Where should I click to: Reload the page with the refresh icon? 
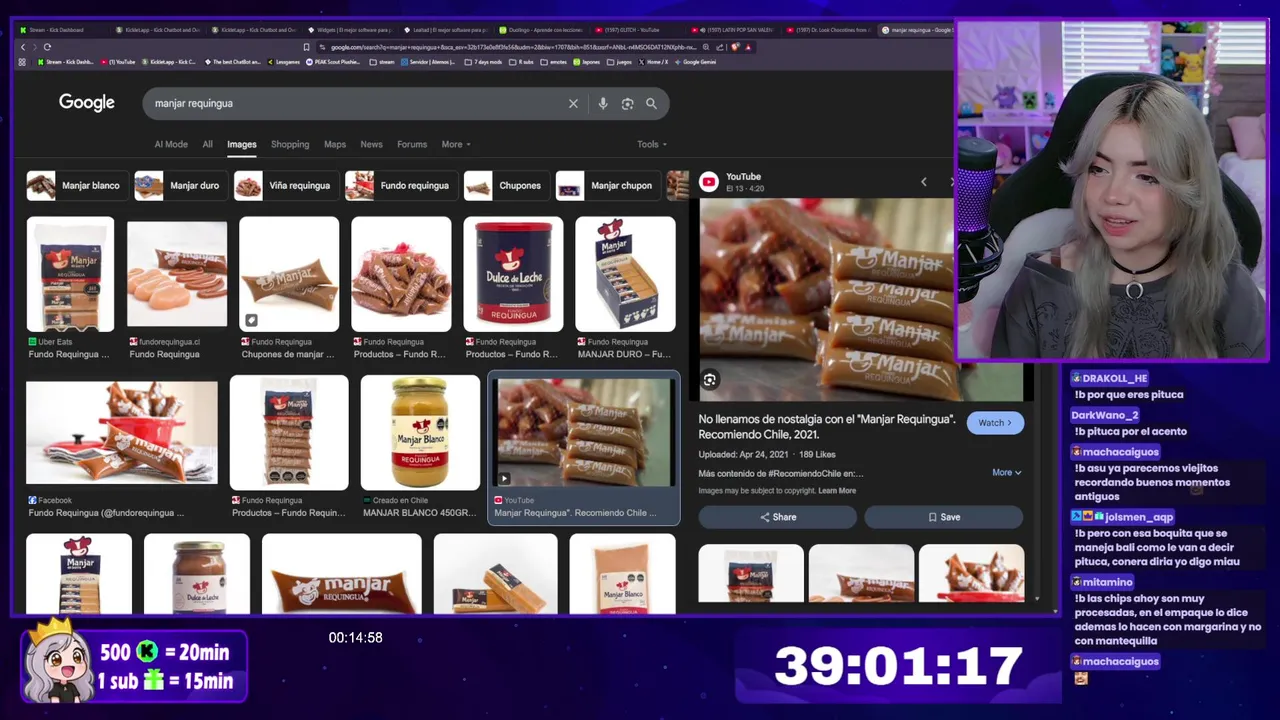pos(47,47)
